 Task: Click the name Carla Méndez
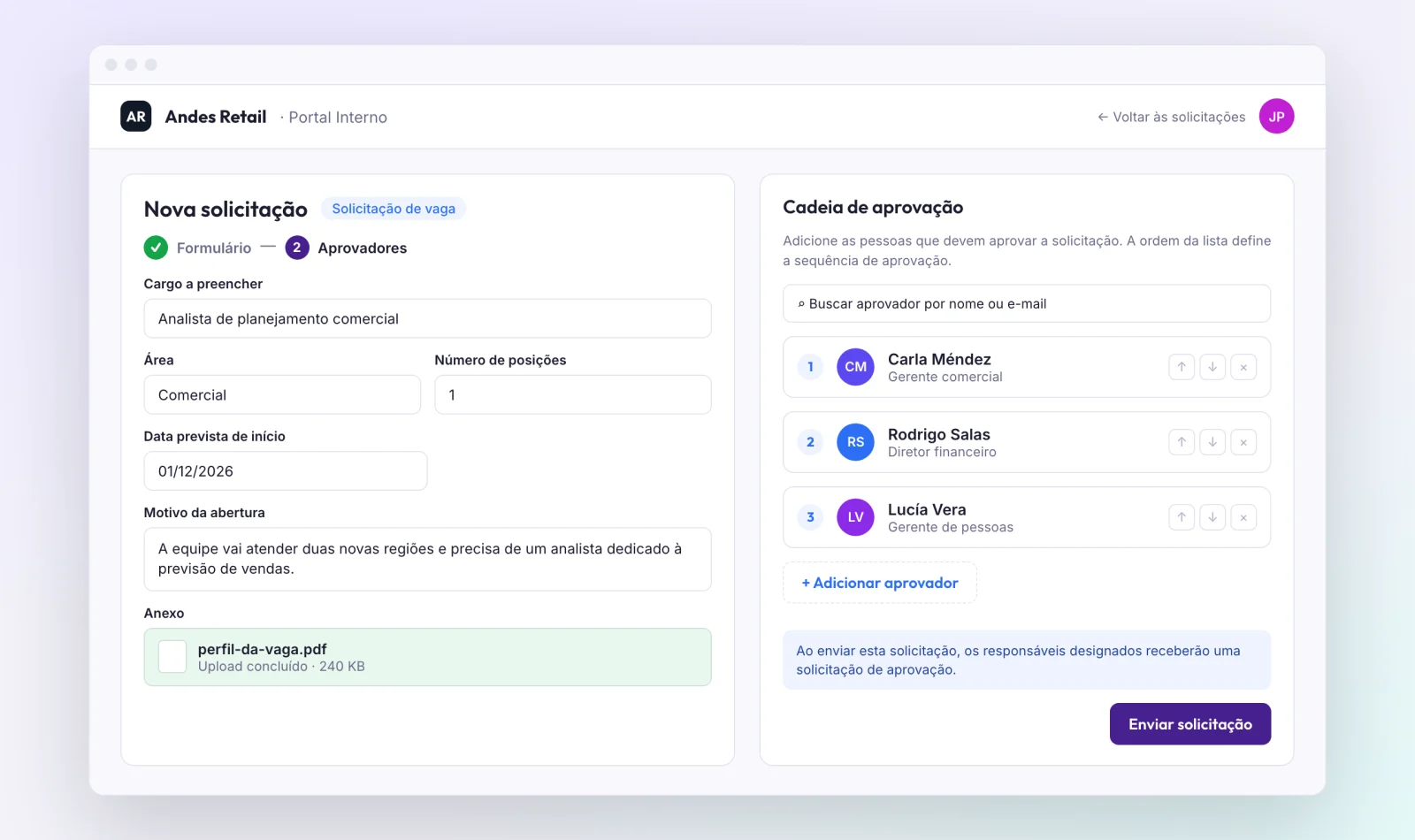pos(939,359)
